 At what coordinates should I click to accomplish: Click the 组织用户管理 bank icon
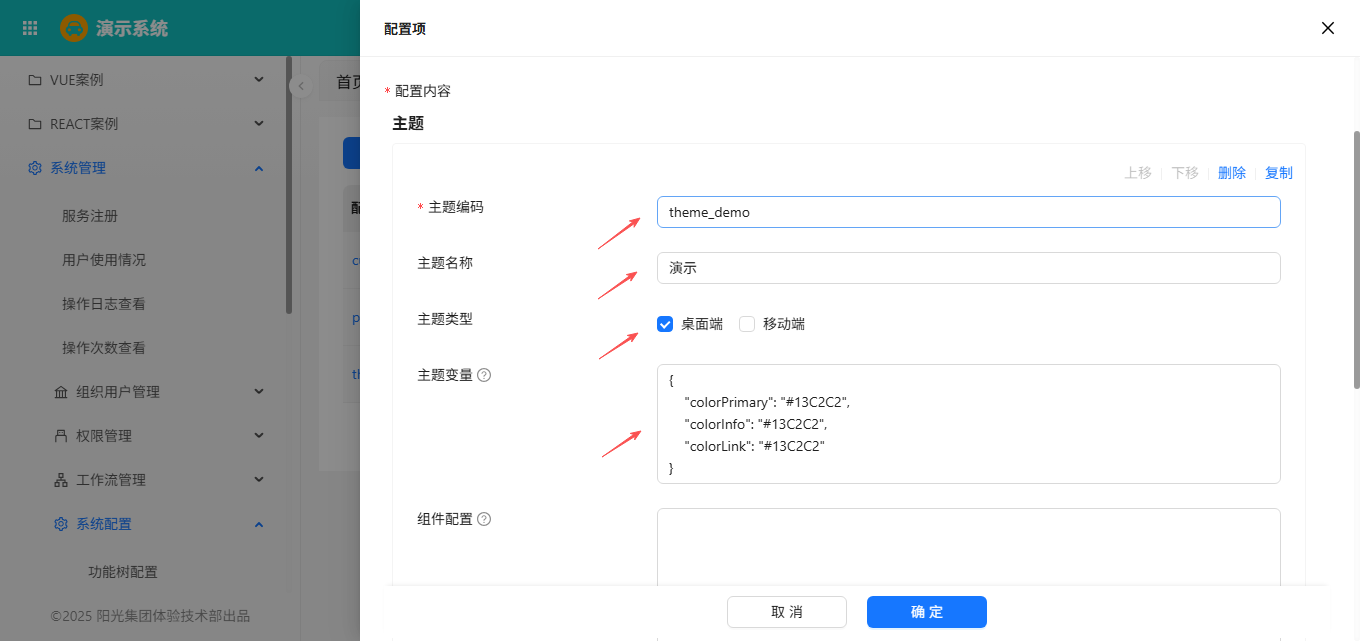tap(61, 392)
